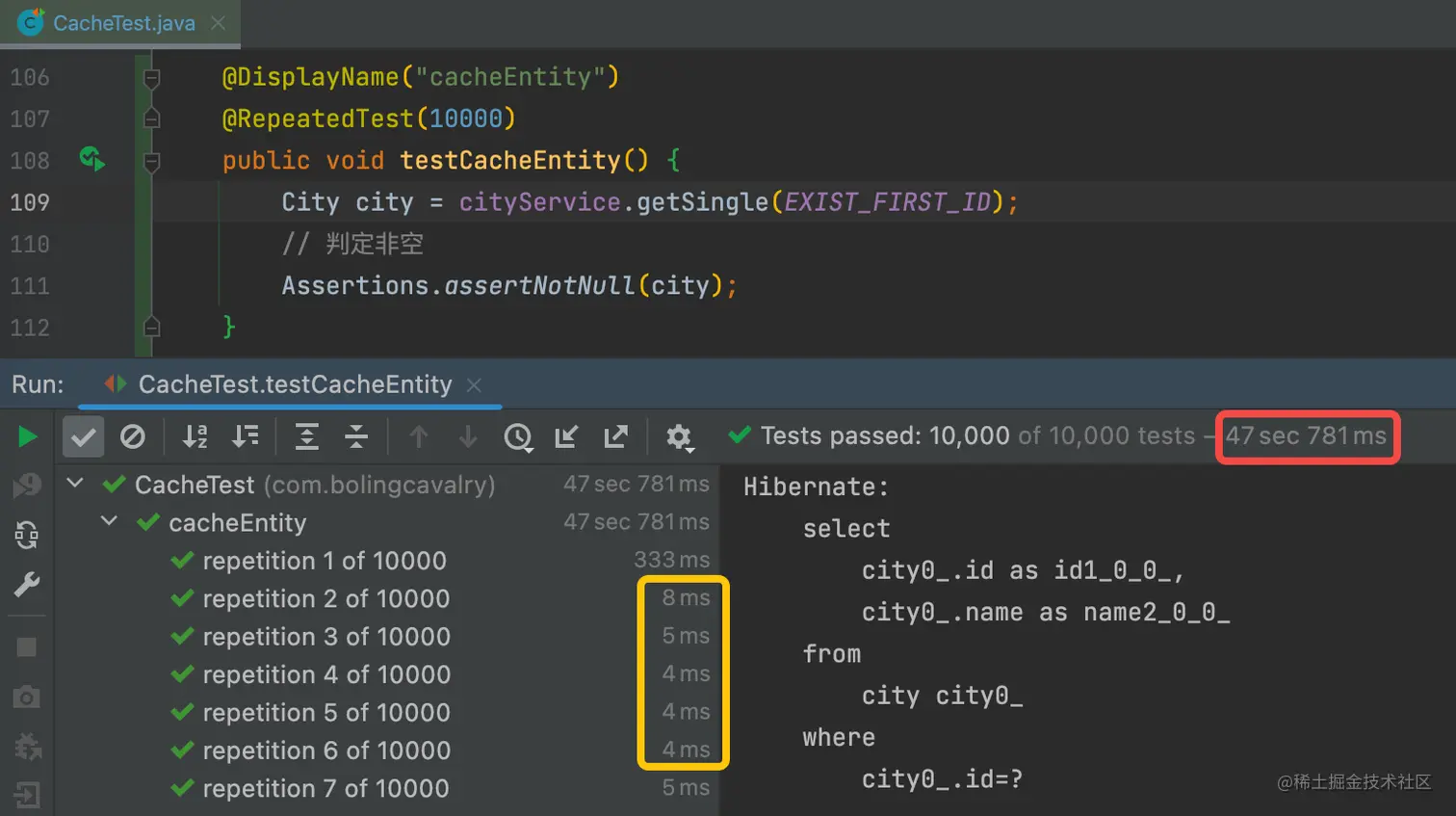Image resolution: width=1456 pixels, height=816 pixels.
Task: Open run configuration wrench icon
Action: (x=27, y=584)
